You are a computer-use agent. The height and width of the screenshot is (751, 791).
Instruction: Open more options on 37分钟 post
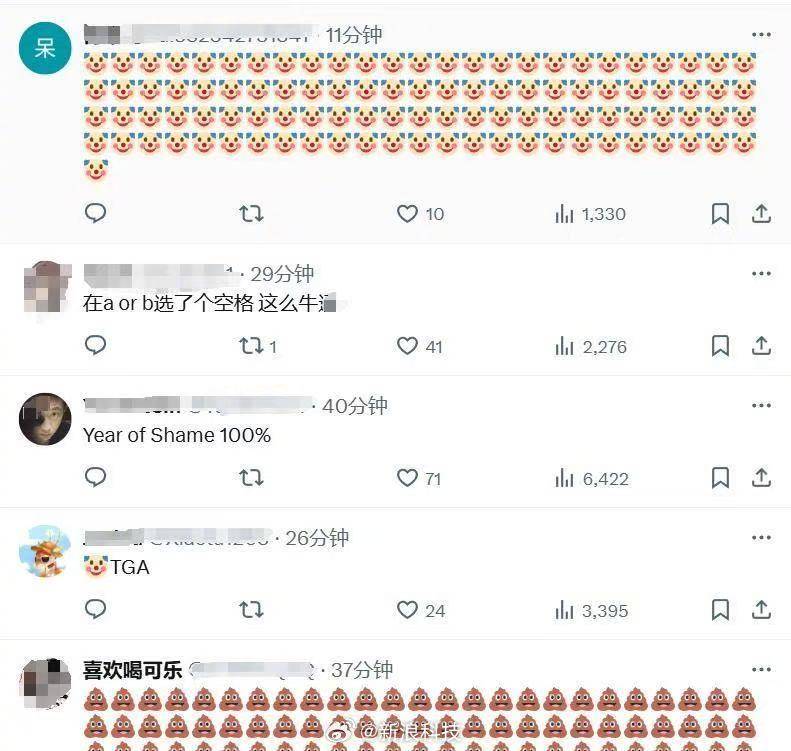(x=761, y=670)
